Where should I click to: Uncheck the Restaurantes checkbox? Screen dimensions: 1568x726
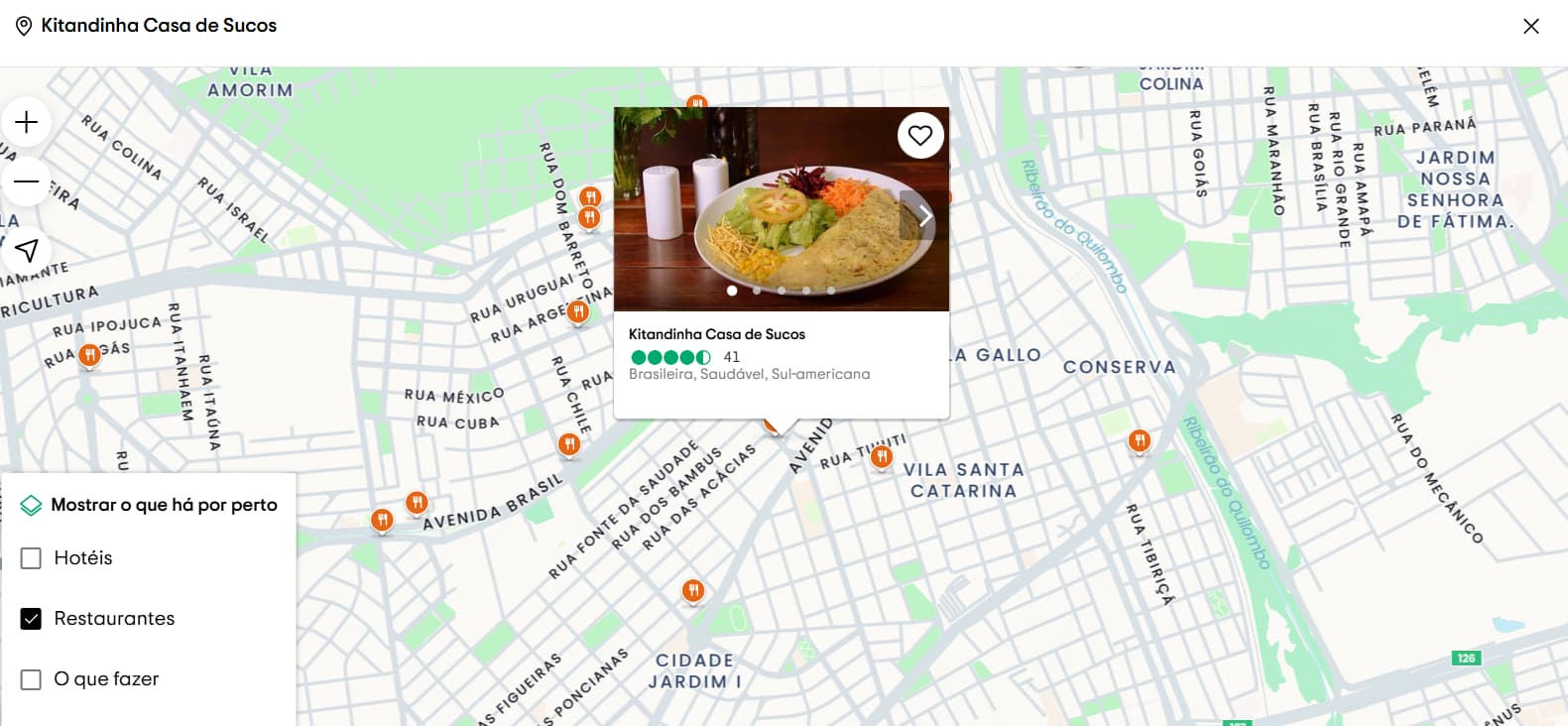coord(32,619)
